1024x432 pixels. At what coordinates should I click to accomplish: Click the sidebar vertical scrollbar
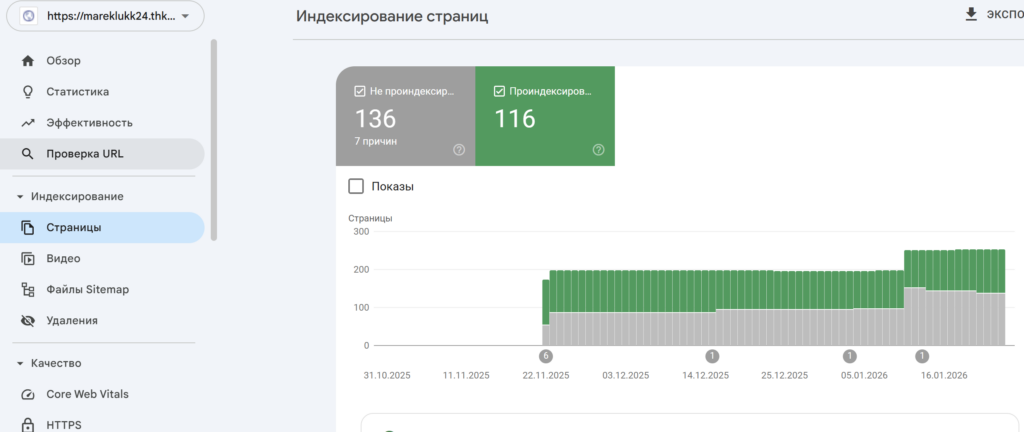tap(213, 140)
